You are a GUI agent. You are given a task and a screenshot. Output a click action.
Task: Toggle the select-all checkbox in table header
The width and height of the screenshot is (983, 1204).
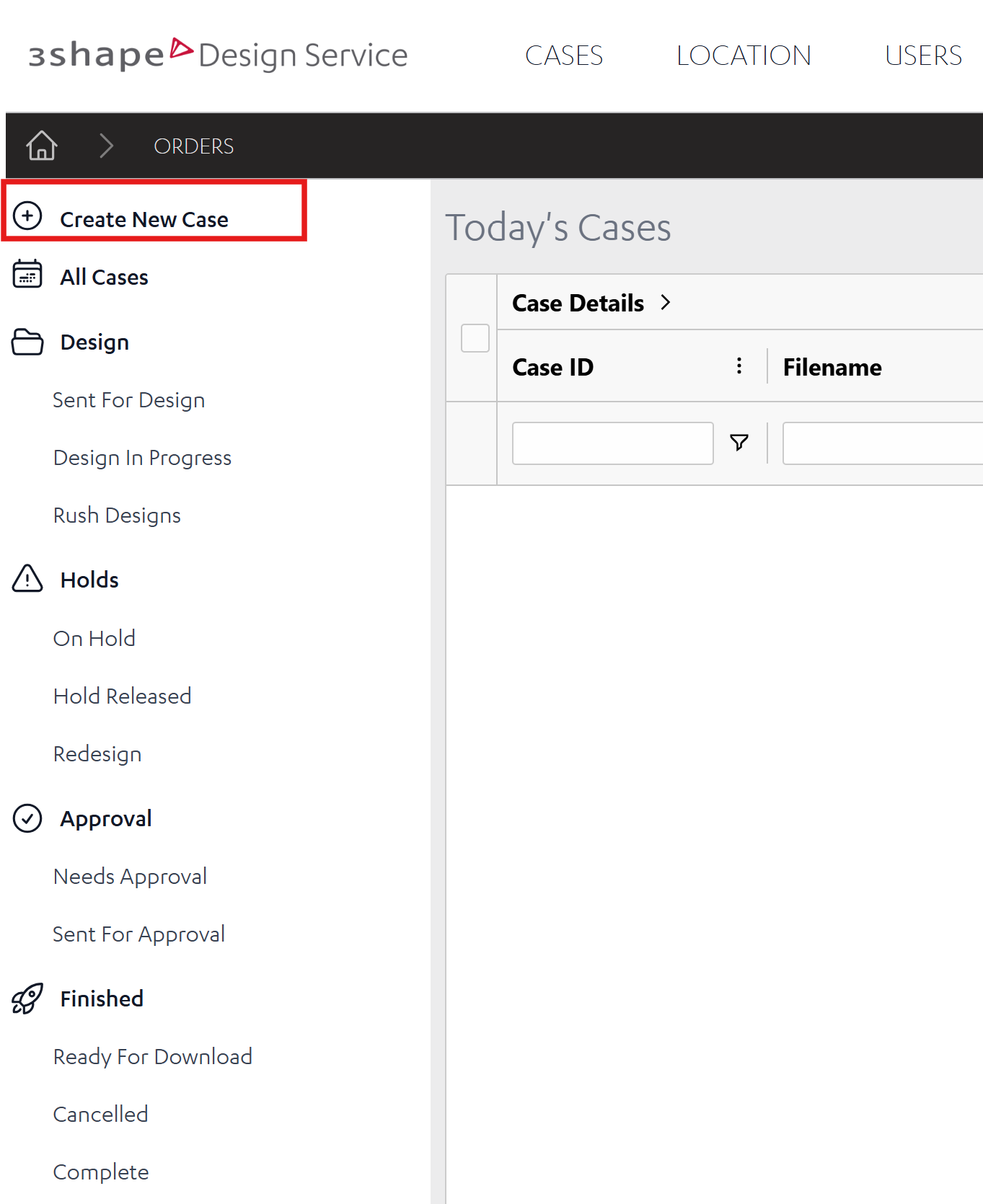click(475, 338)
